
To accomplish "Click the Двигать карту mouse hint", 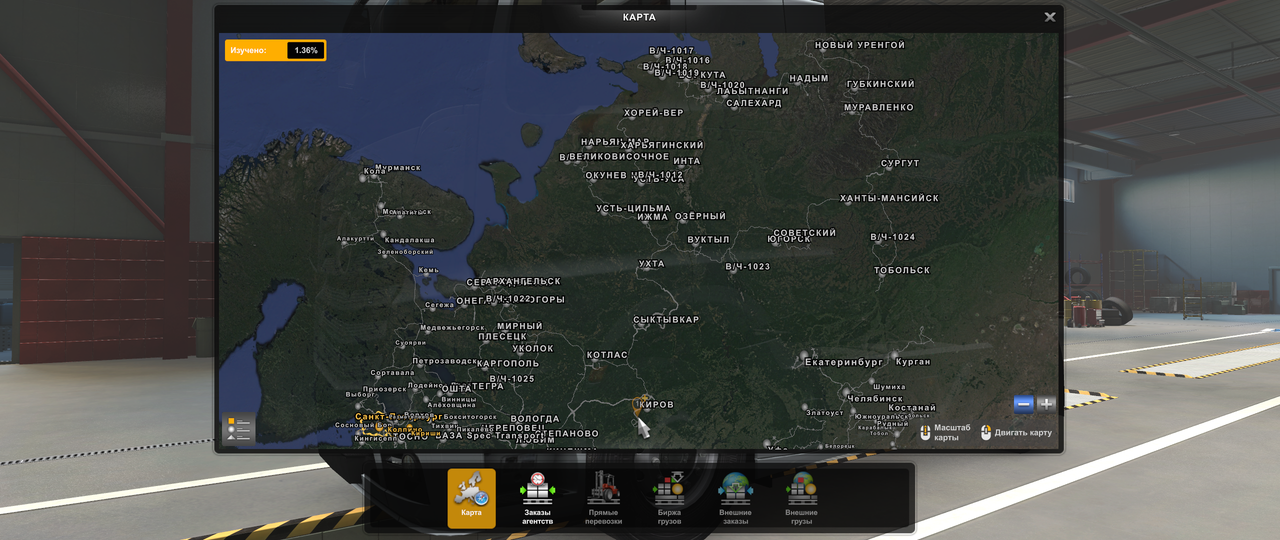I will [x=1016, y=433].
